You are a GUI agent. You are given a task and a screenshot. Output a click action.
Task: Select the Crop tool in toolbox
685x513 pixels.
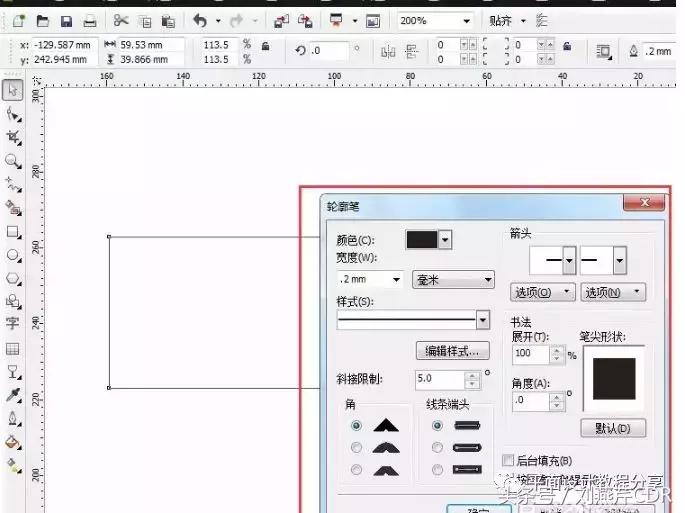13,138
